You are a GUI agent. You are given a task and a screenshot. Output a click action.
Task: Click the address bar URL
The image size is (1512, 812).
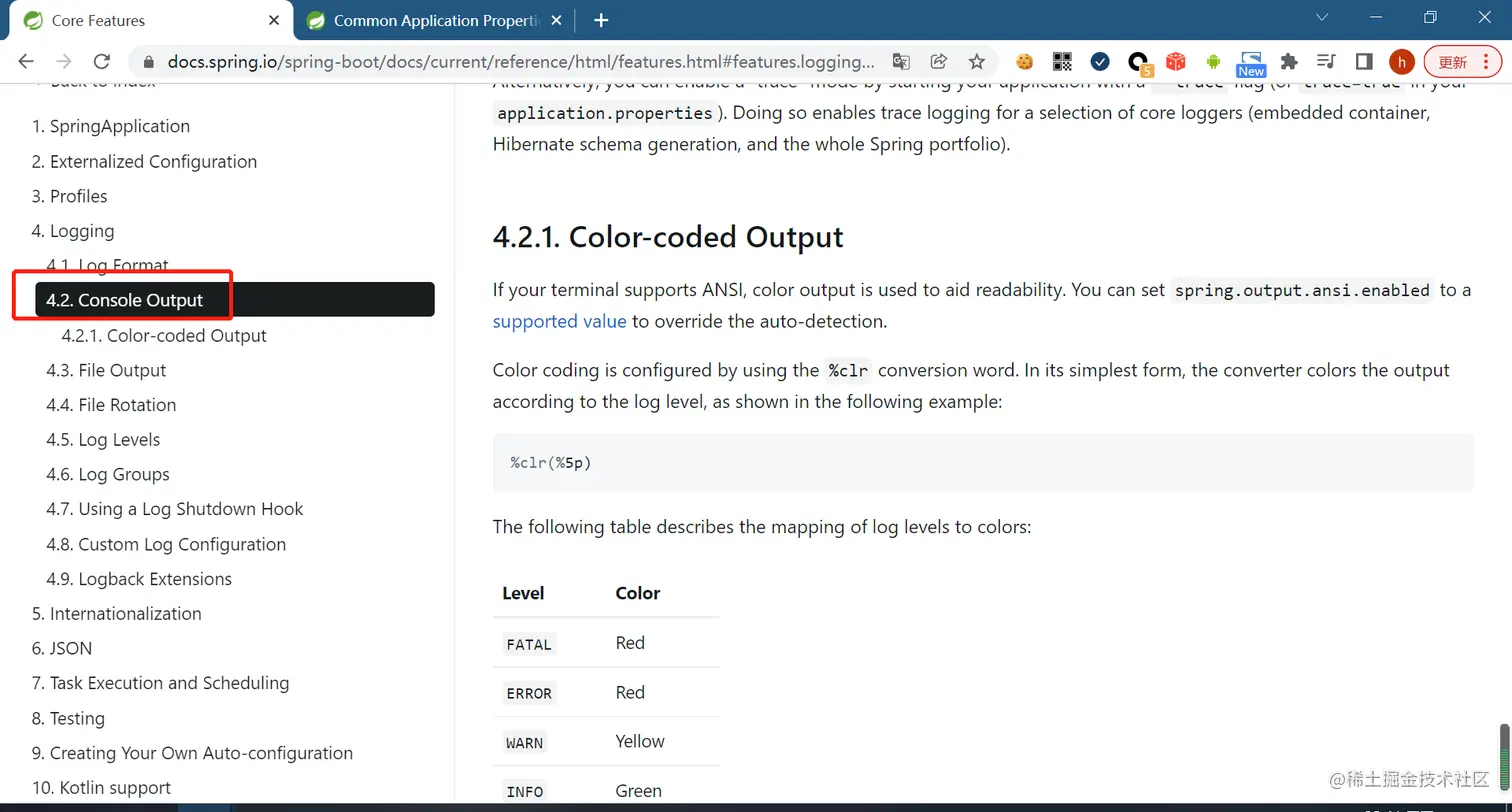(x=520, y=62)
